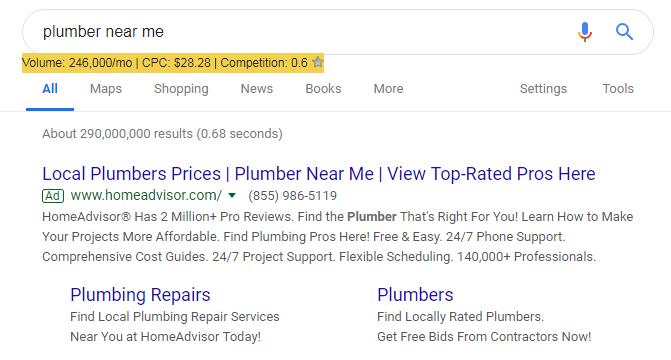Click the www.homeadvisor.com/ green URL

click(x=146, y=196)
